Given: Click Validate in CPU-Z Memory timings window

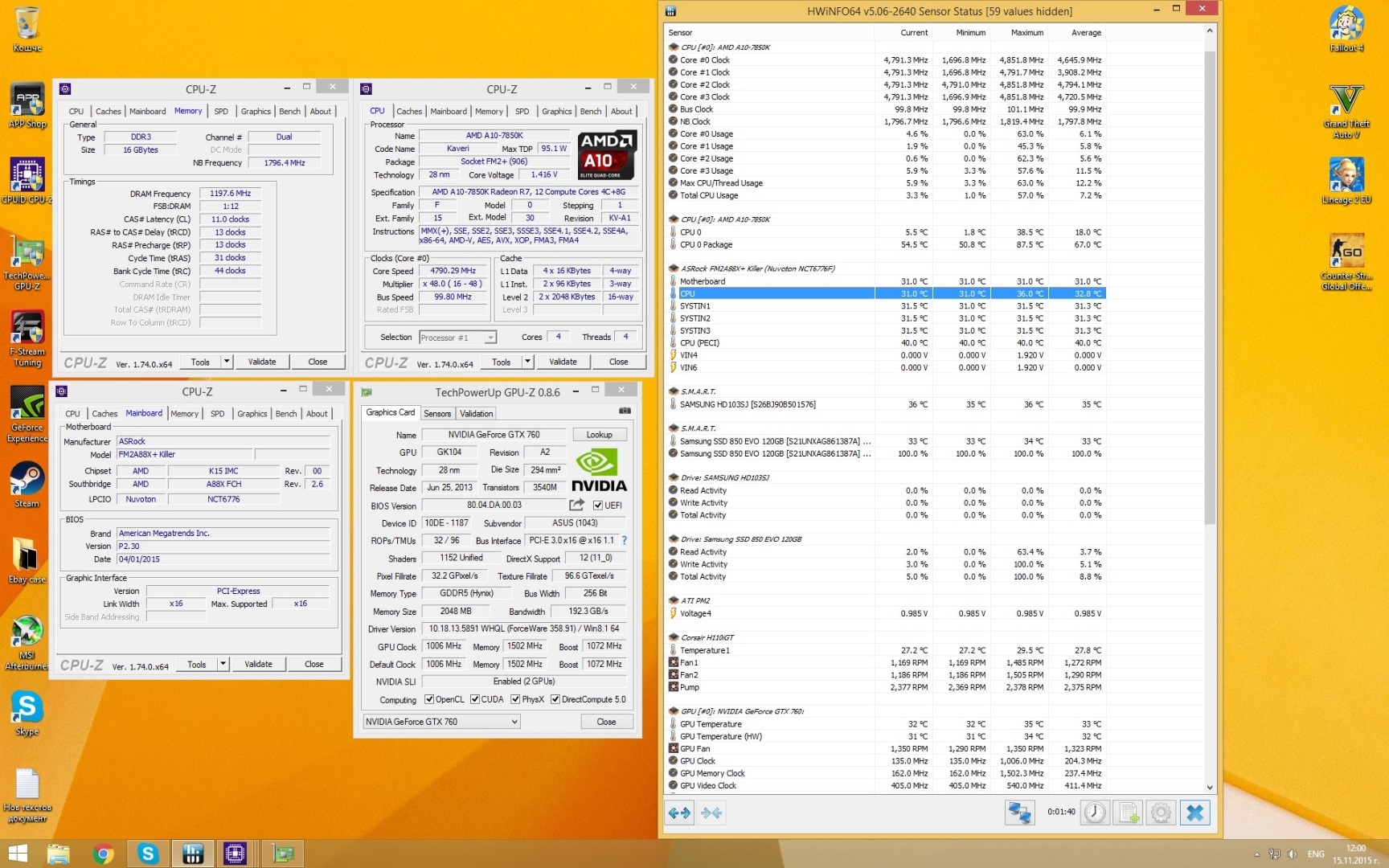Looking at the screenshot, I should (262, 362).
